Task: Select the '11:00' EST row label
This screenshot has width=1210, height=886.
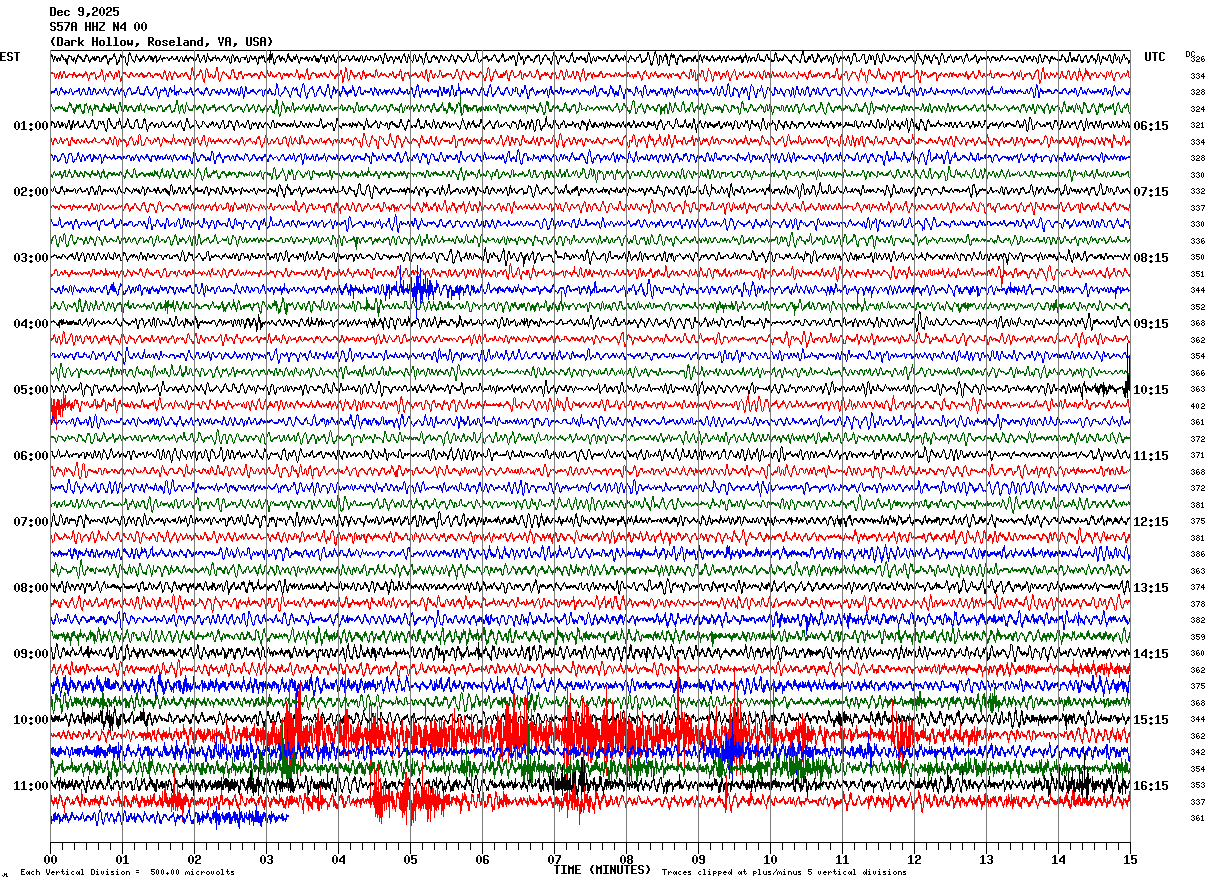Action: point(31,786)
